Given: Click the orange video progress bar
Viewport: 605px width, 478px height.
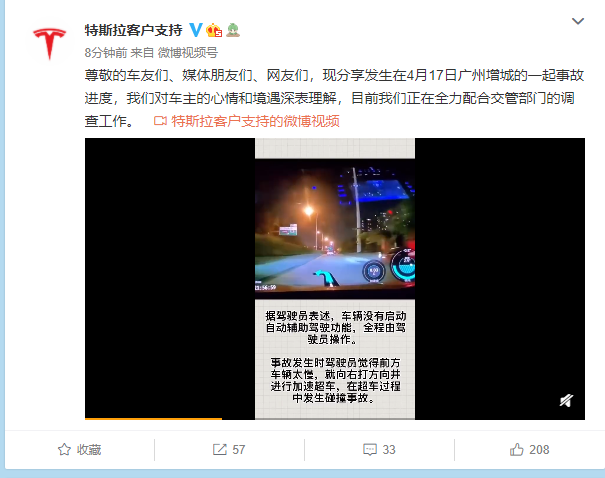Looking at the screenshot, I should click(153, 418).
